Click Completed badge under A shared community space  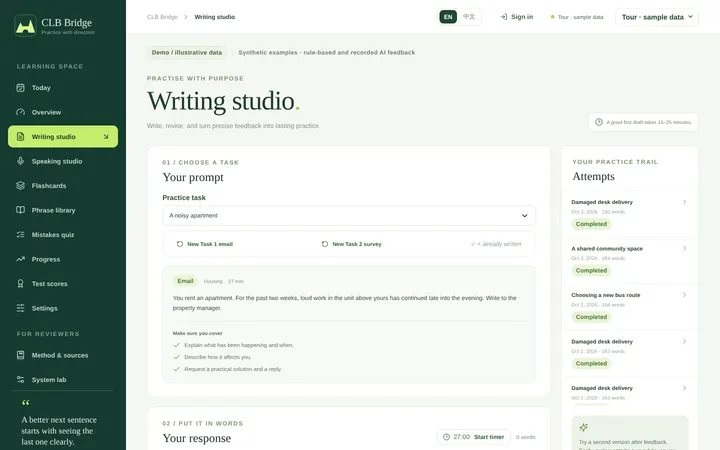click(591, 270)
